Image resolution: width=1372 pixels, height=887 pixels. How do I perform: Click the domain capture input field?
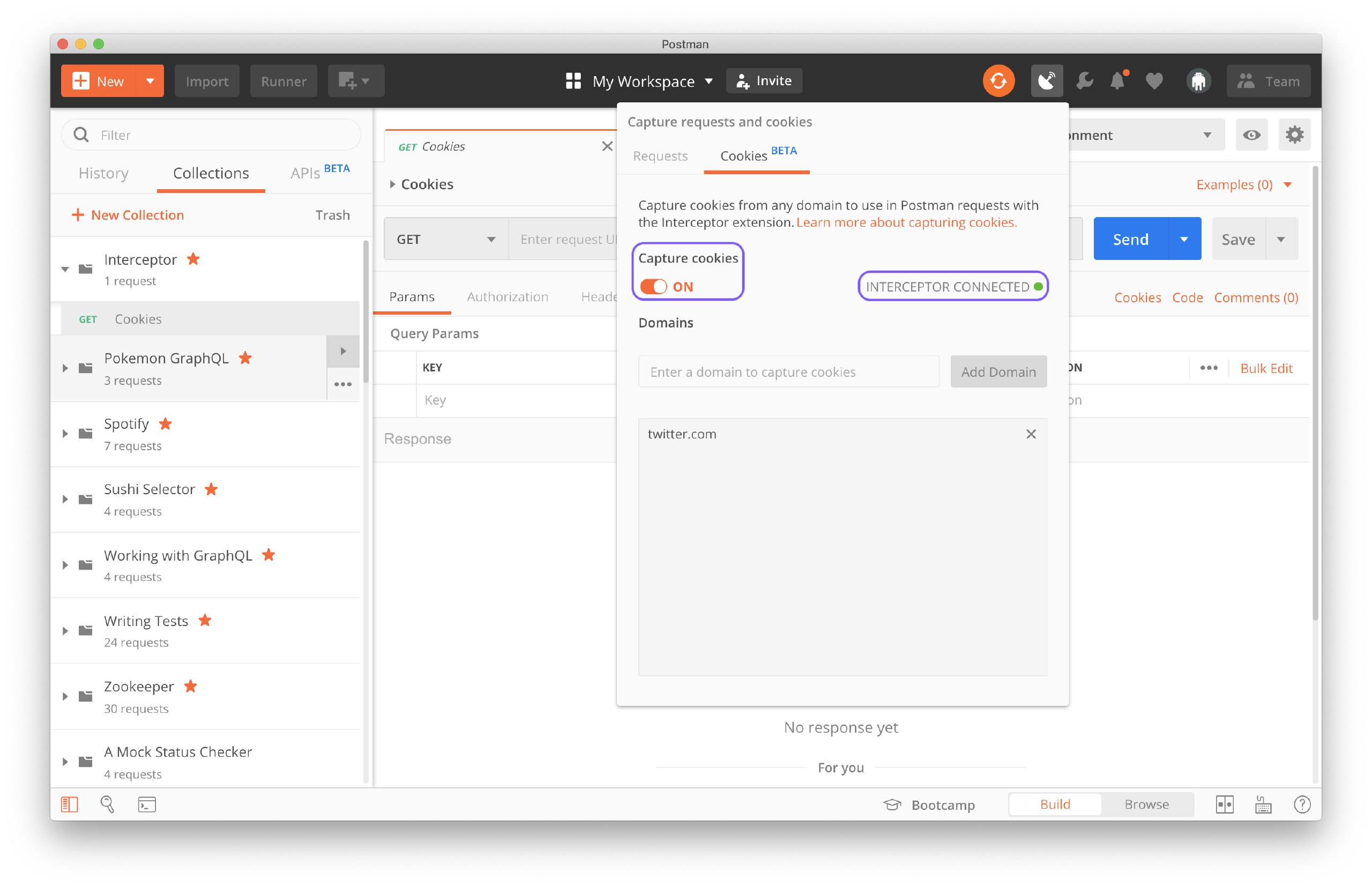pyautogui.click(x=788, y=371)
